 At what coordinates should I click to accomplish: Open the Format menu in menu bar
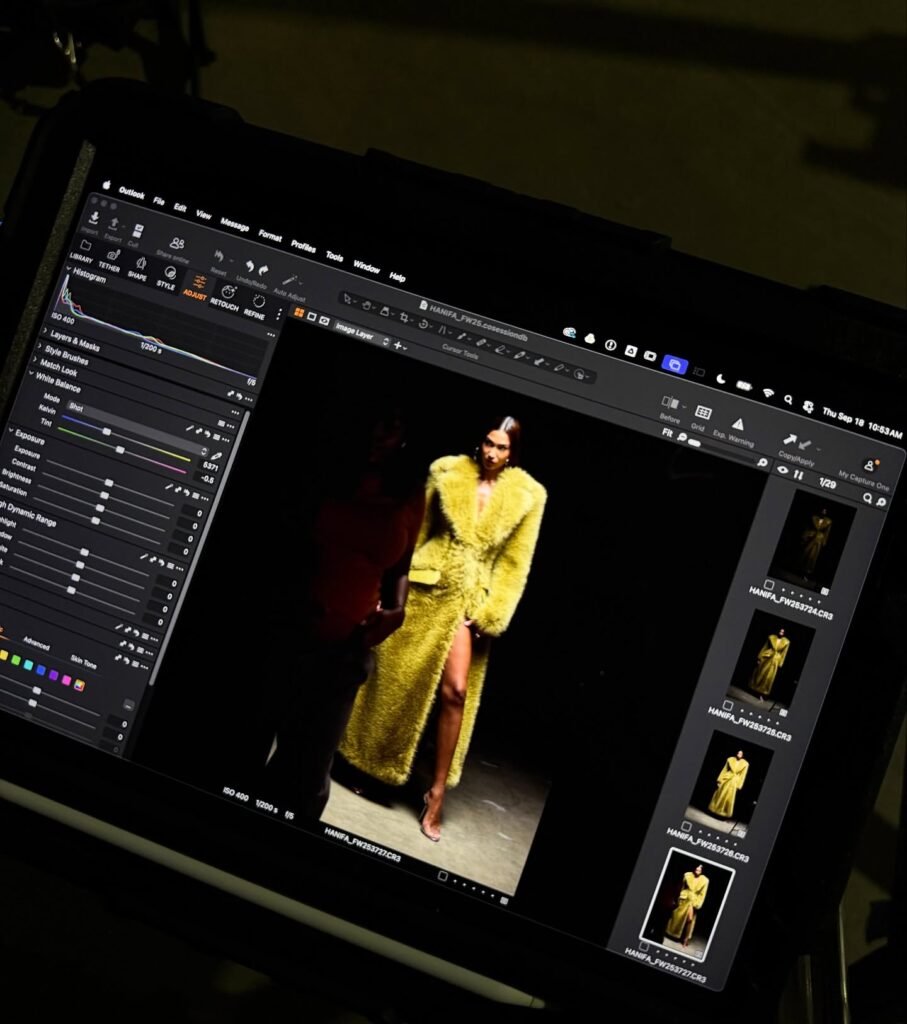click(x=270, y=236)
